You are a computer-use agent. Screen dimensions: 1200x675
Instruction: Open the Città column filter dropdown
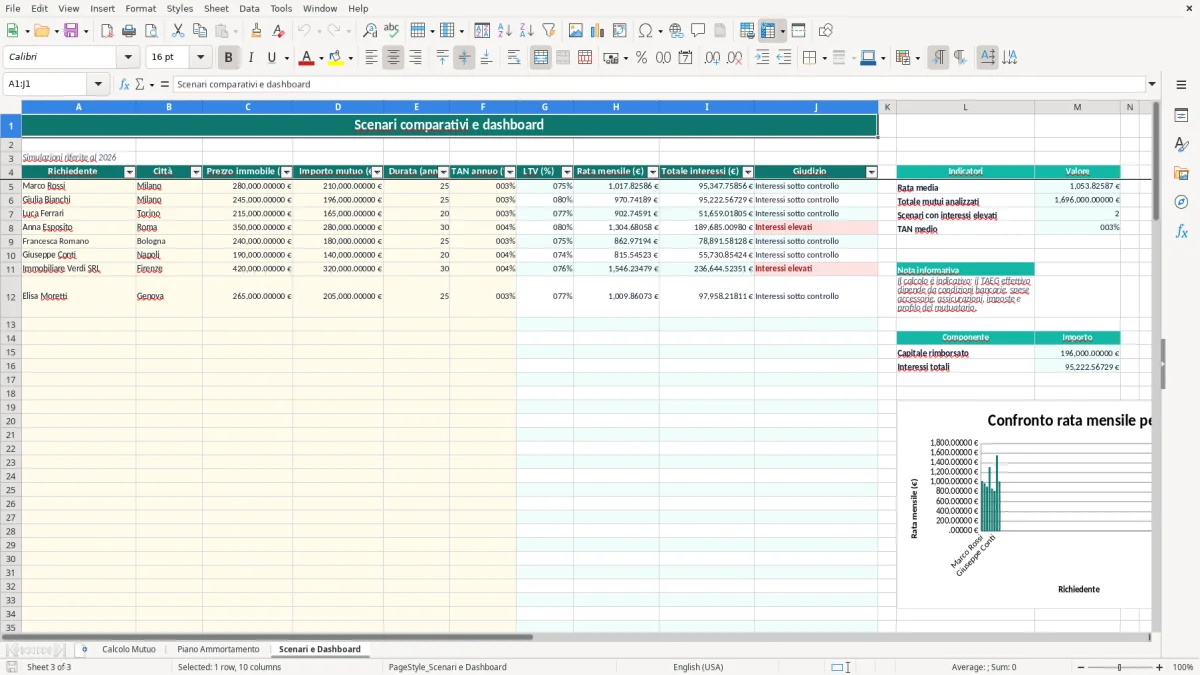pyautogui.click(x=196, y=172)
